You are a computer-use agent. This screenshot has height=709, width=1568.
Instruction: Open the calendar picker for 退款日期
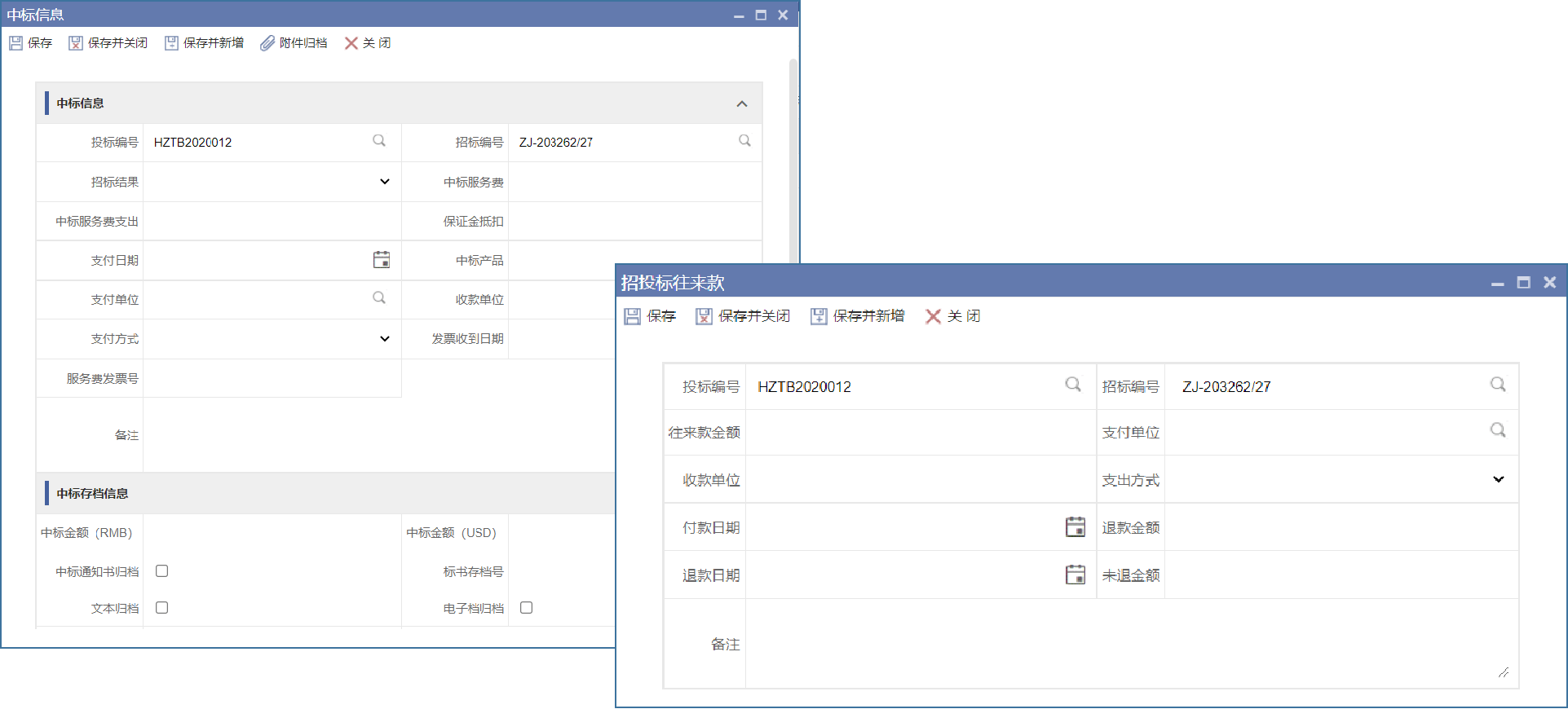pos(1075,575)
